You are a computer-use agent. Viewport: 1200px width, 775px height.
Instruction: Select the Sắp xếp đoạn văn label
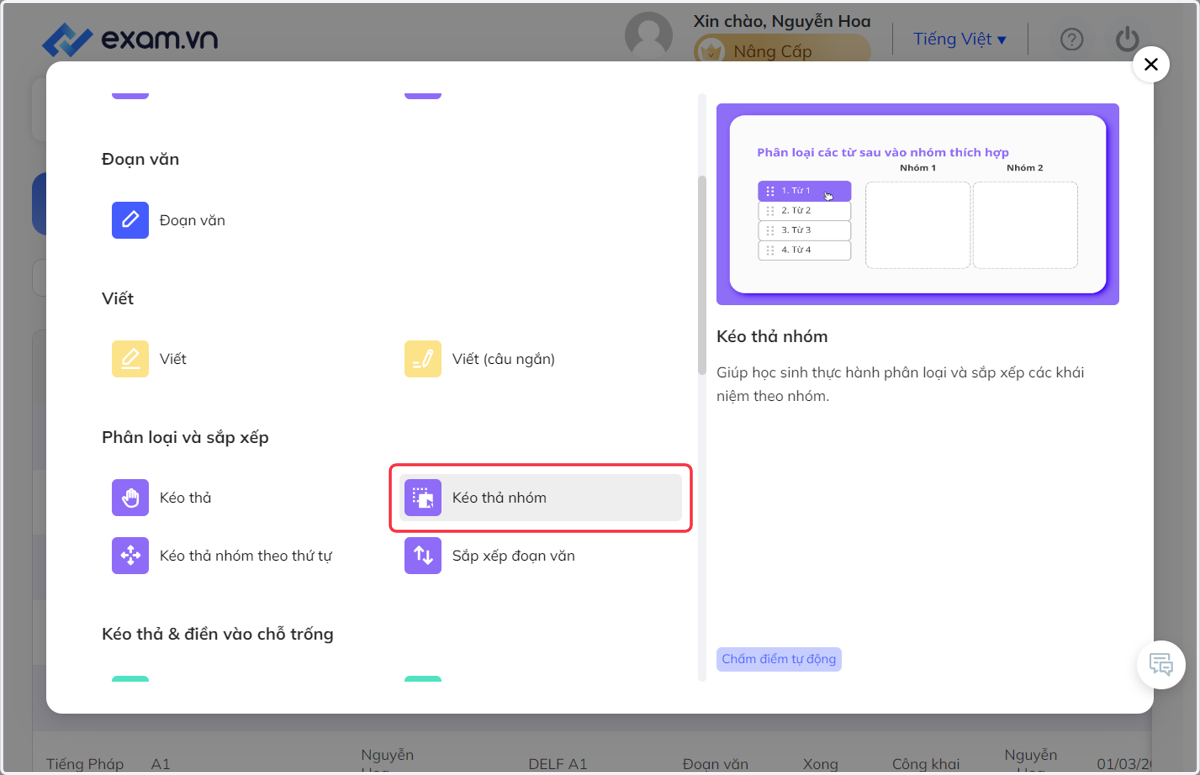pos(513,555)
